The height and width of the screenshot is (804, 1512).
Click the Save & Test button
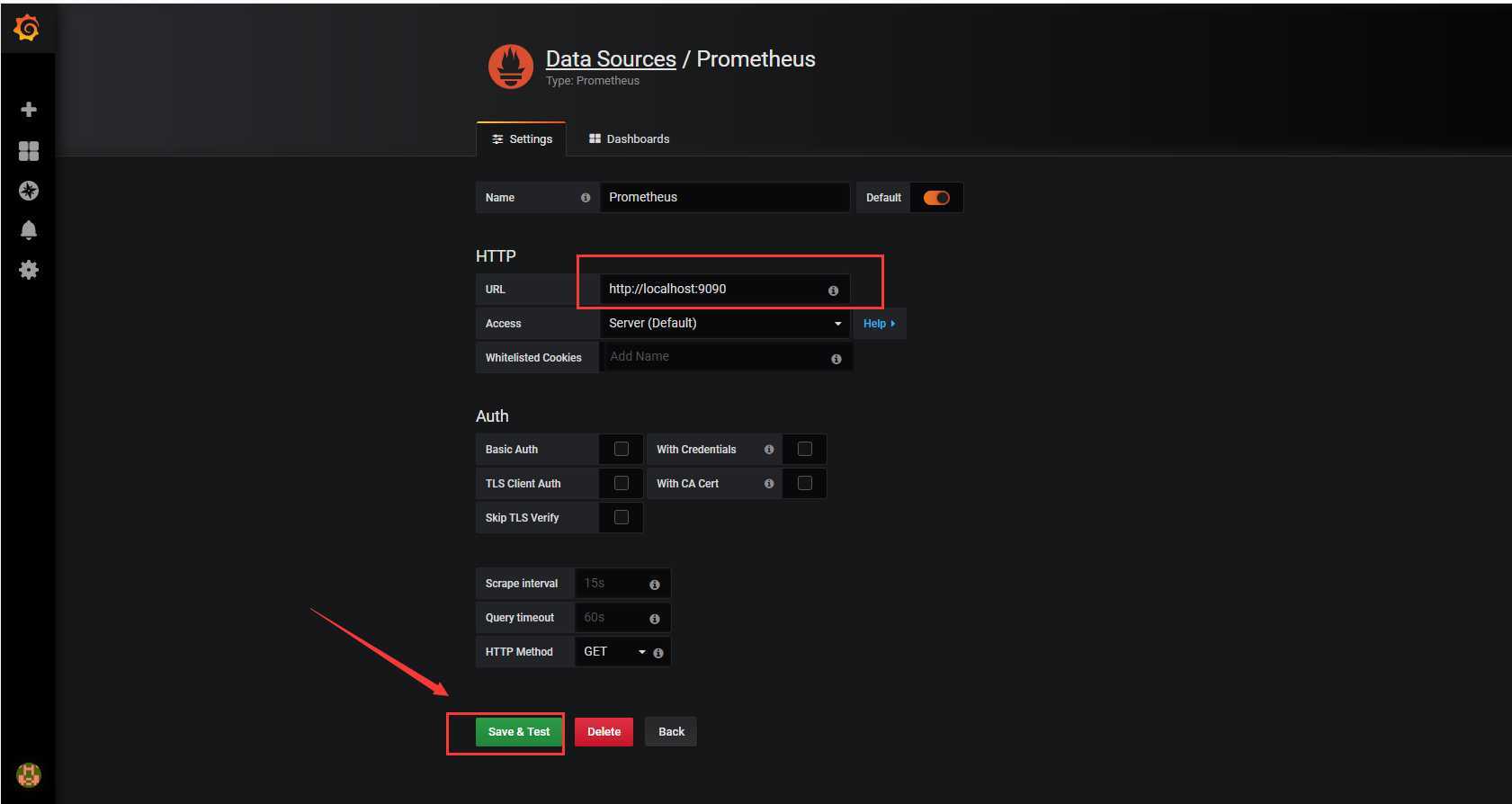tap(519, 732)
